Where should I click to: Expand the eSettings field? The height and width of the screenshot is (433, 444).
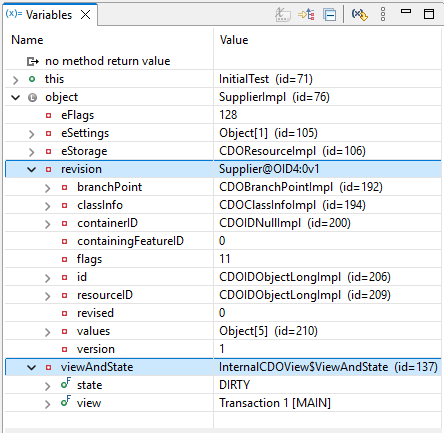31,134
